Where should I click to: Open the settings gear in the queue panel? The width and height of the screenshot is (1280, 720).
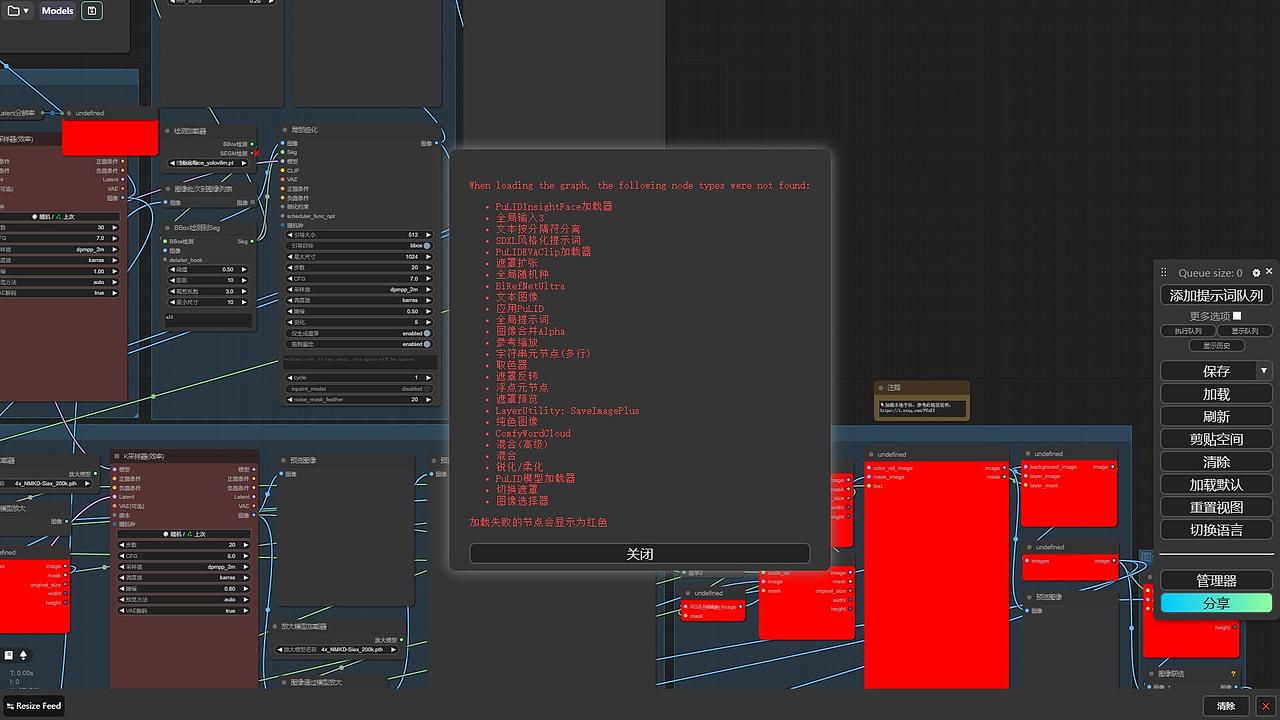[x=1257, y=273]
